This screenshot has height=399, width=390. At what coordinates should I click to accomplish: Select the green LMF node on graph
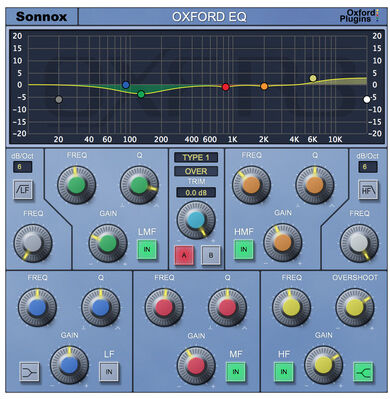point(141,94)
